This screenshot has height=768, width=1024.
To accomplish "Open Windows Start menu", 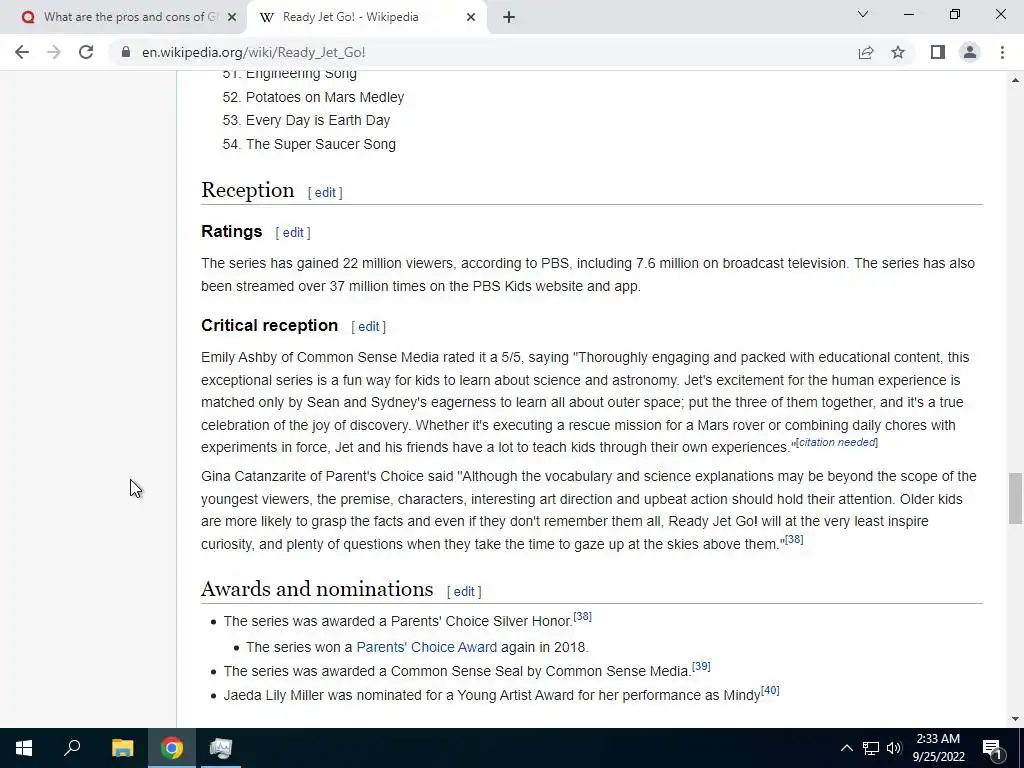I will (x=24, y=748).
